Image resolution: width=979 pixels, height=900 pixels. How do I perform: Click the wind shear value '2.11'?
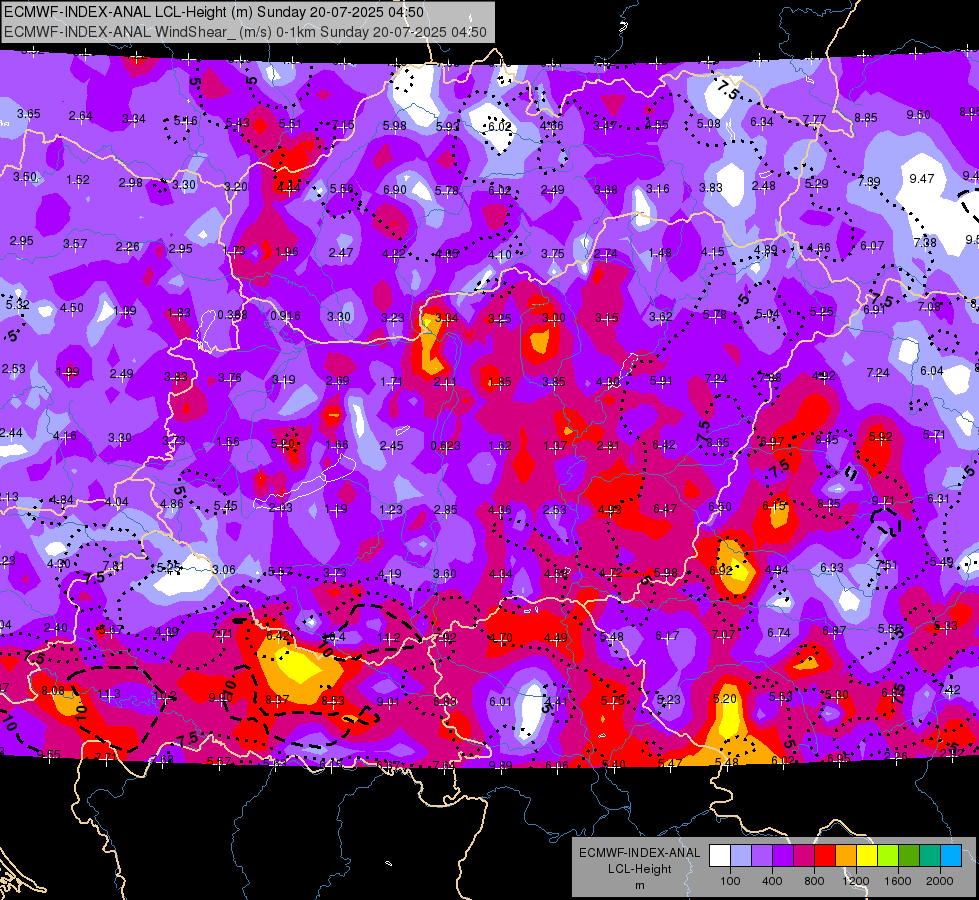click(x=445, y=382)
